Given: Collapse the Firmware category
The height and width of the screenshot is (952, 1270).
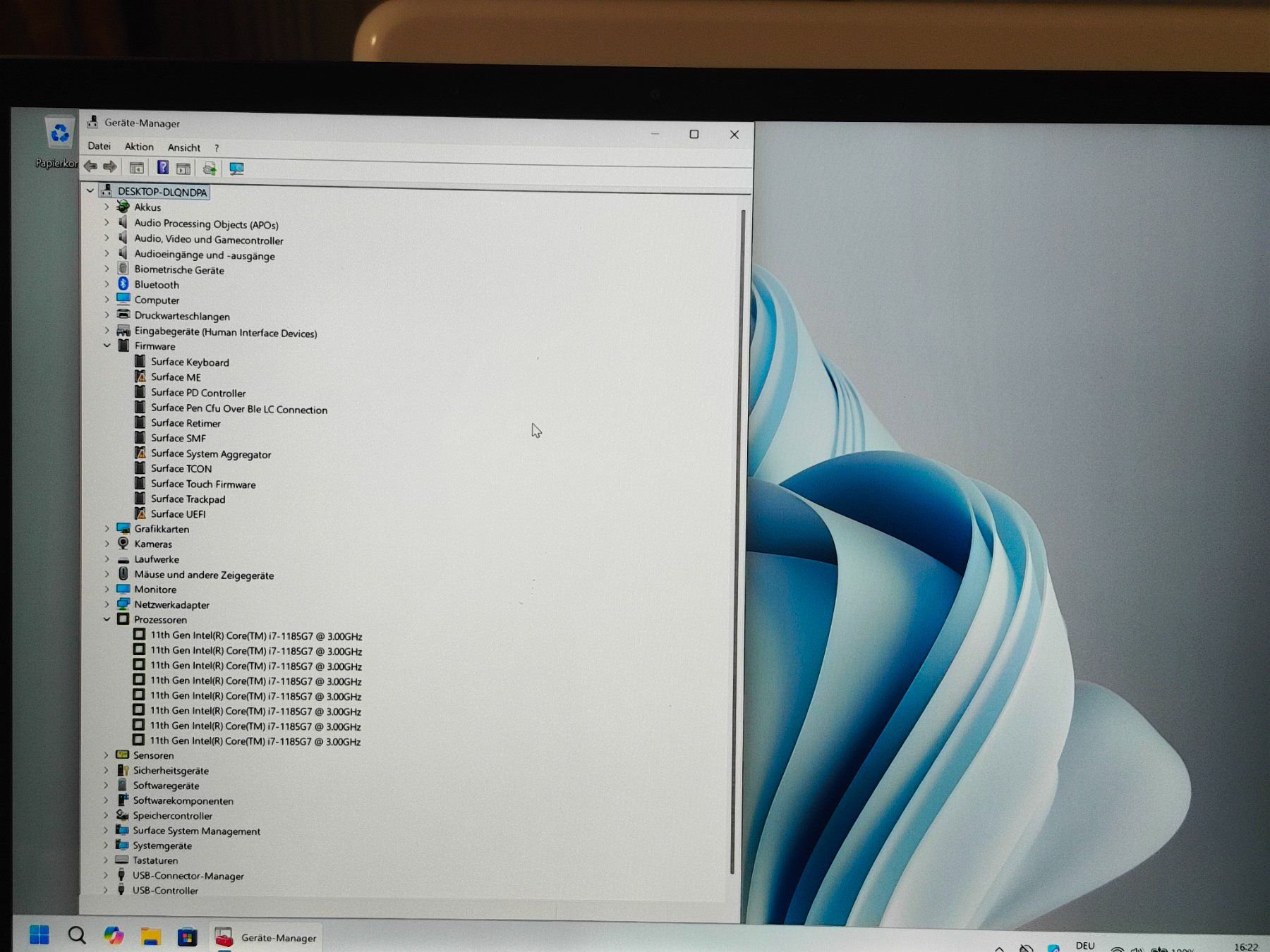Looking at the screenshot, I should pos(107,346).
